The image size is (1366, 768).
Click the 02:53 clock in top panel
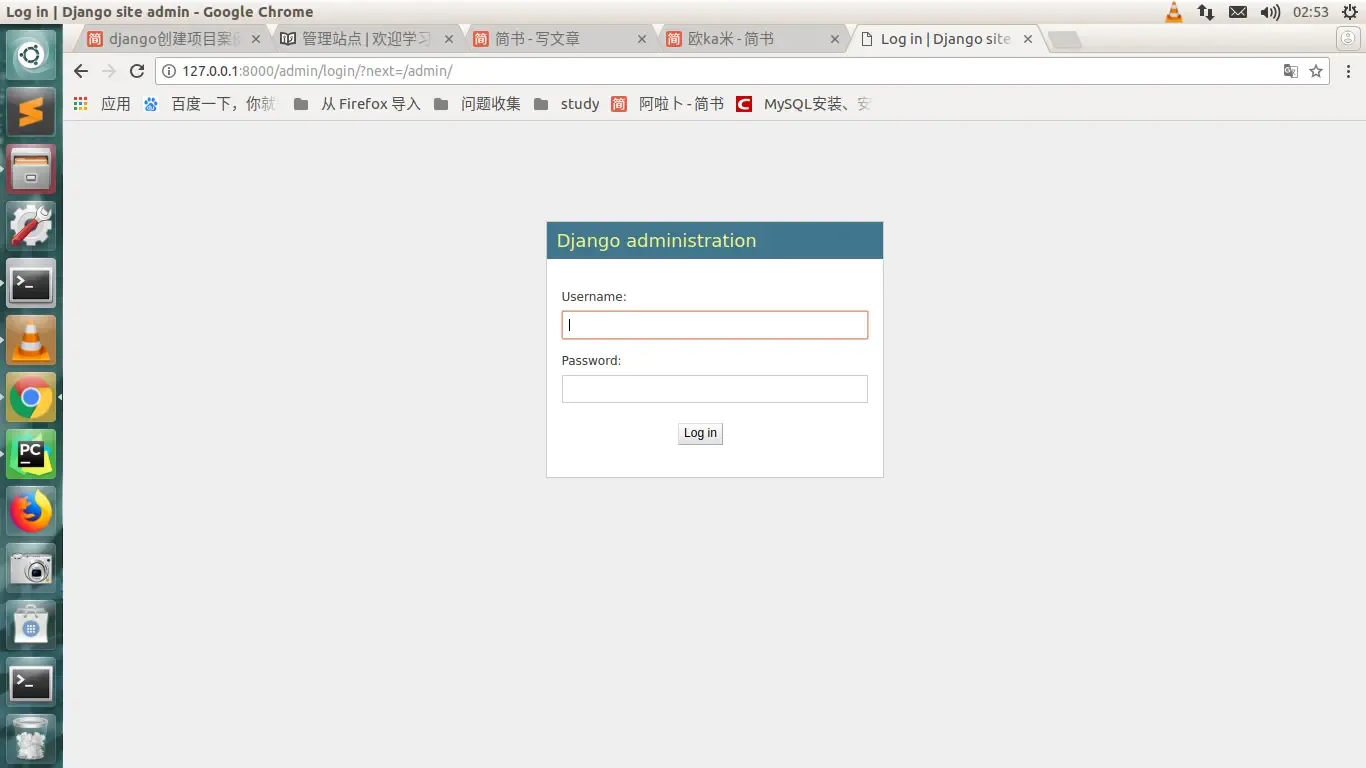tap(1311, 12)
